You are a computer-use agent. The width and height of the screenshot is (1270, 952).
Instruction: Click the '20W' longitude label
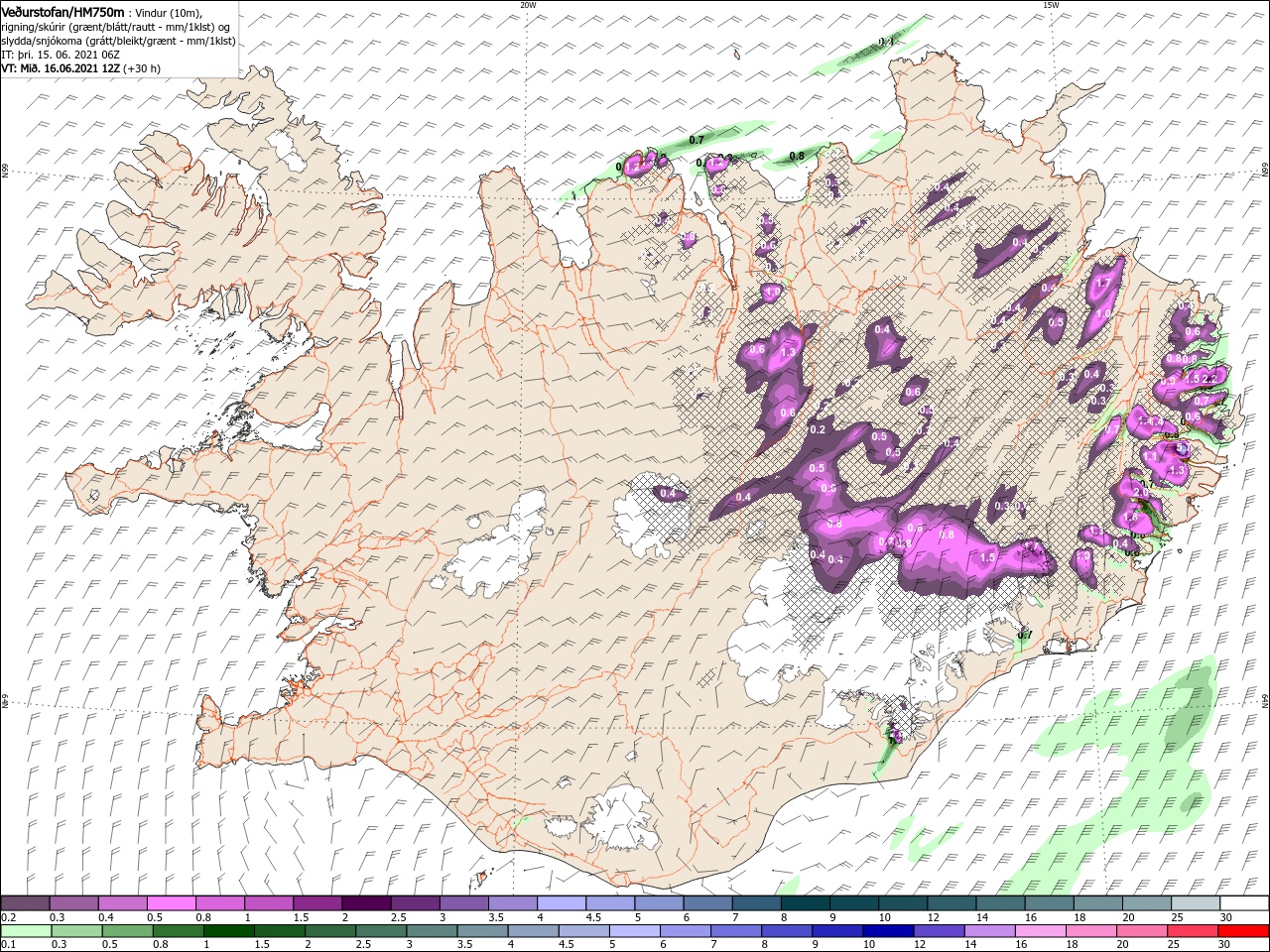[528, 5]
